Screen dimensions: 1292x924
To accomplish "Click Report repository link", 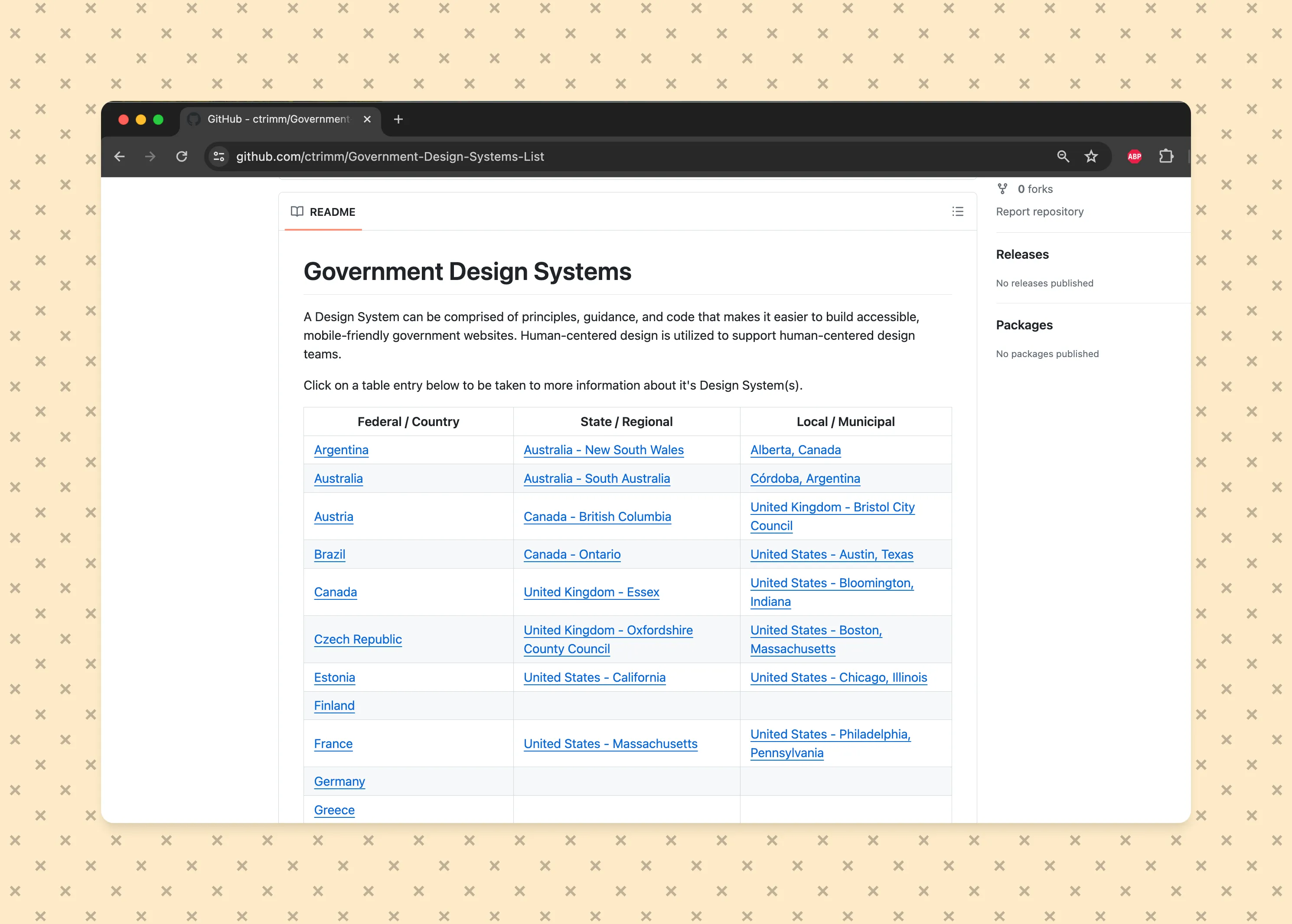I will 1040,211.
